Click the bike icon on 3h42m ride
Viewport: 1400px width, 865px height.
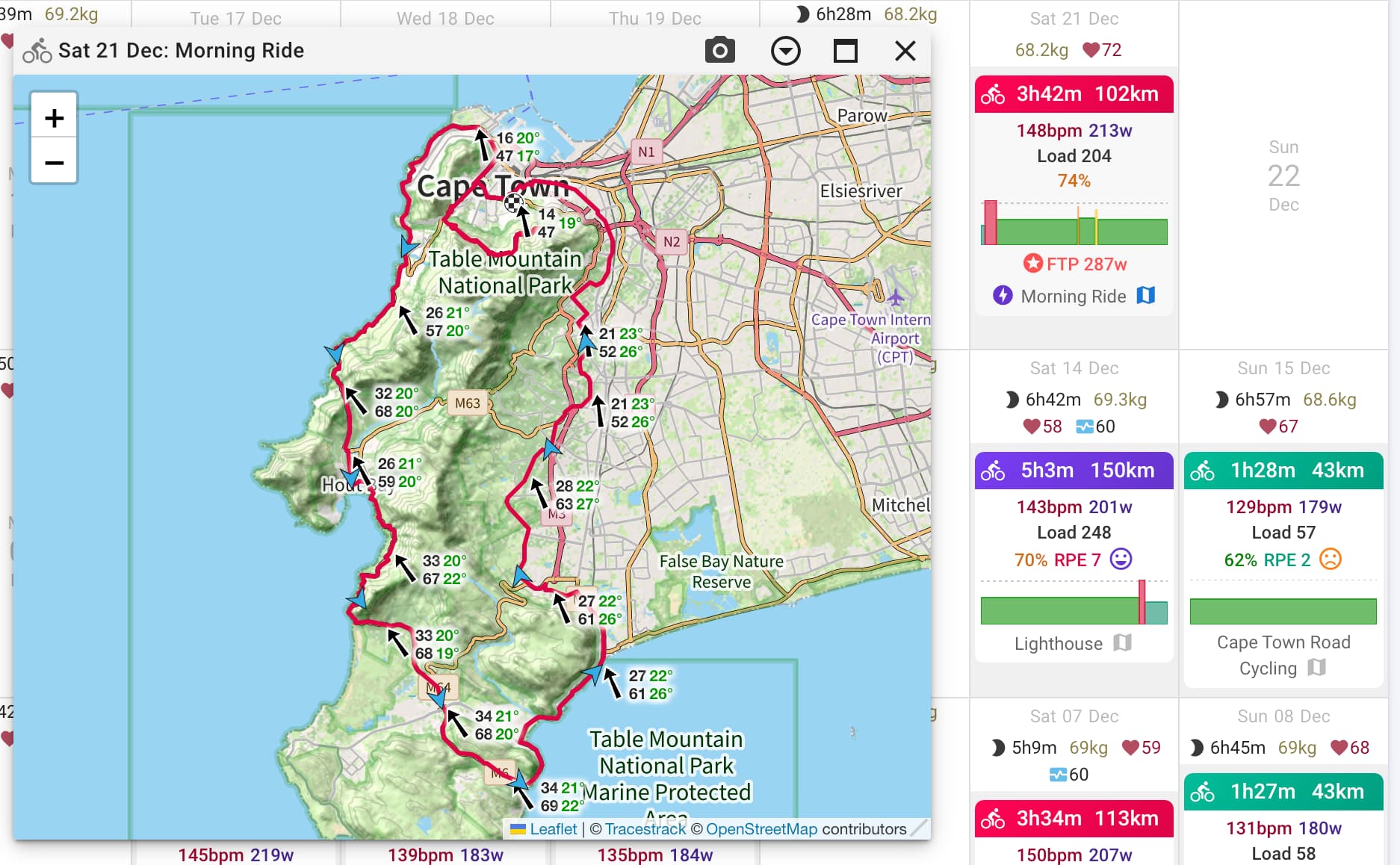pos(993,95)
